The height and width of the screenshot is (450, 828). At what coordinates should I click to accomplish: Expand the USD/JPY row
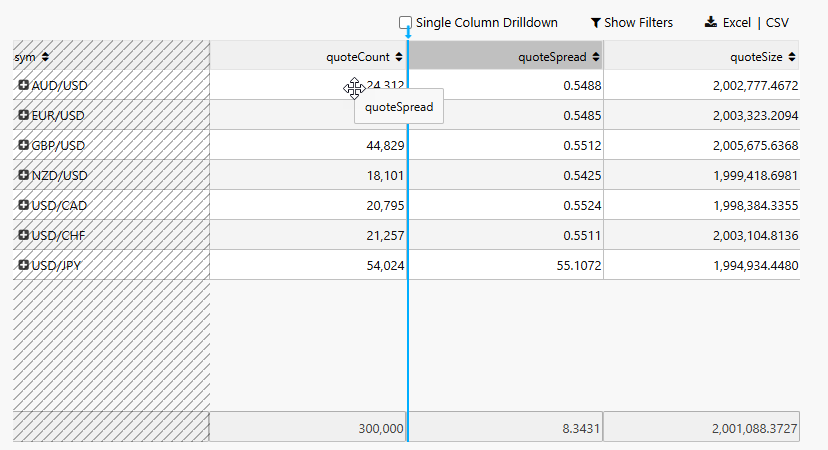23,265
